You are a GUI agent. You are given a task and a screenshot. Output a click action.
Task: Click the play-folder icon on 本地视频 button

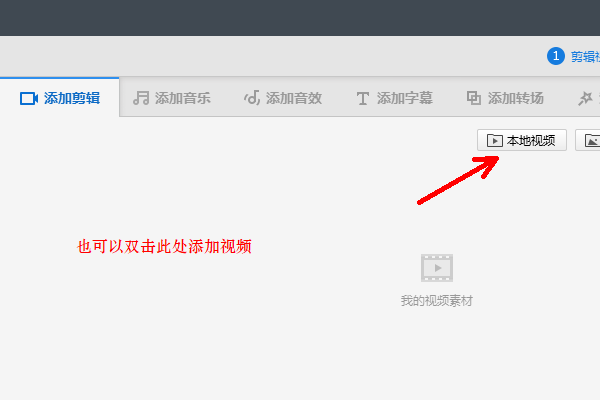coord(494,140)
